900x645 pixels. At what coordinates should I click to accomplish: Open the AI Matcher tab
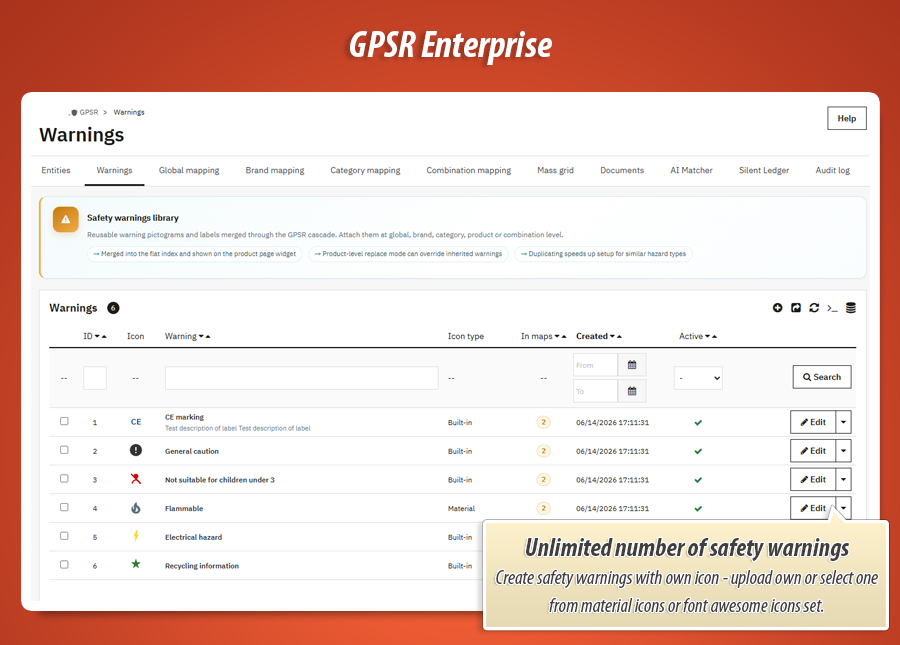[x=691, y=170]
